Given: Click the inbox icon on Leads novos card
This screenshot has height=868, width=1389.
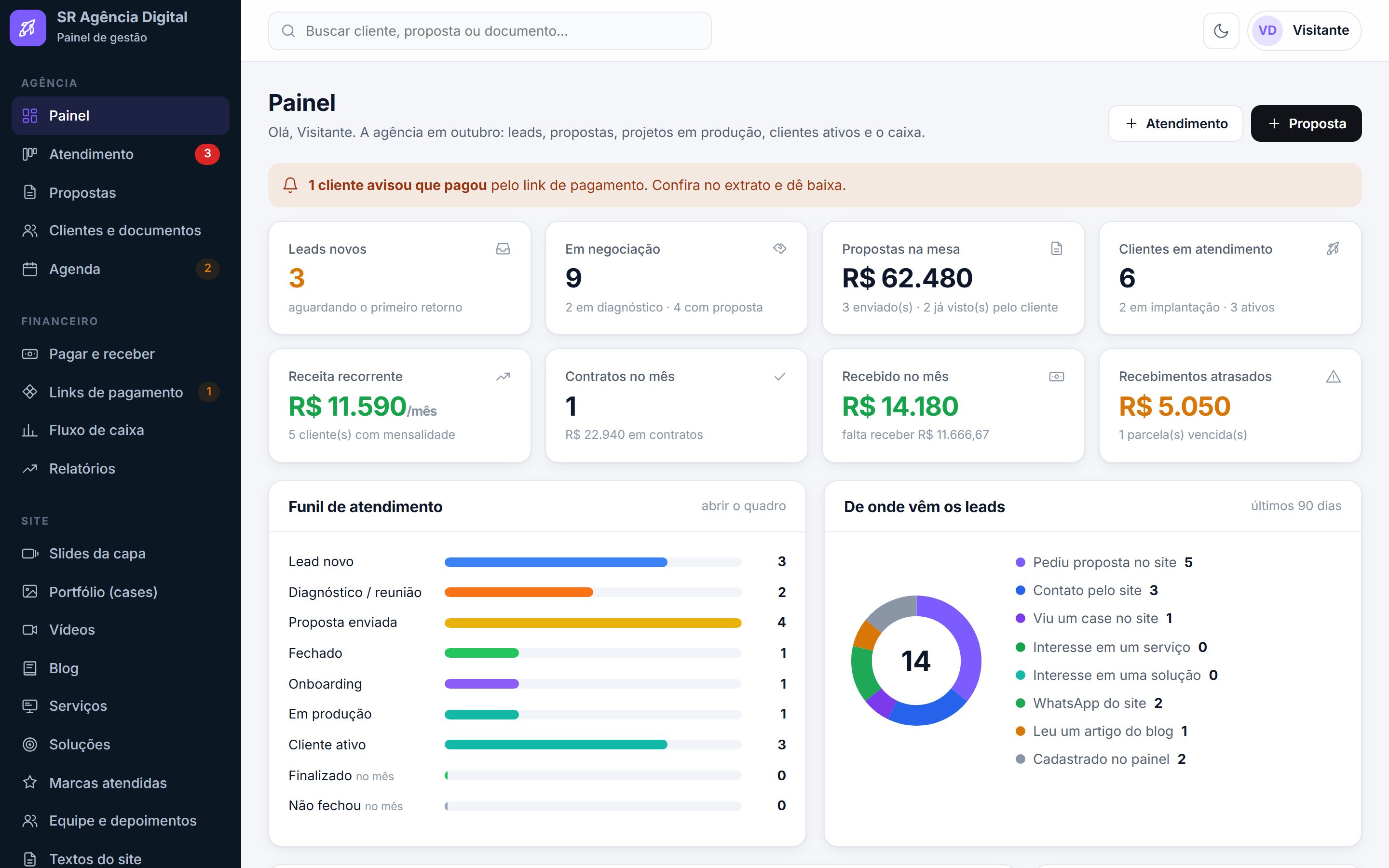Looking at the screenshot, I should (503, 248).
